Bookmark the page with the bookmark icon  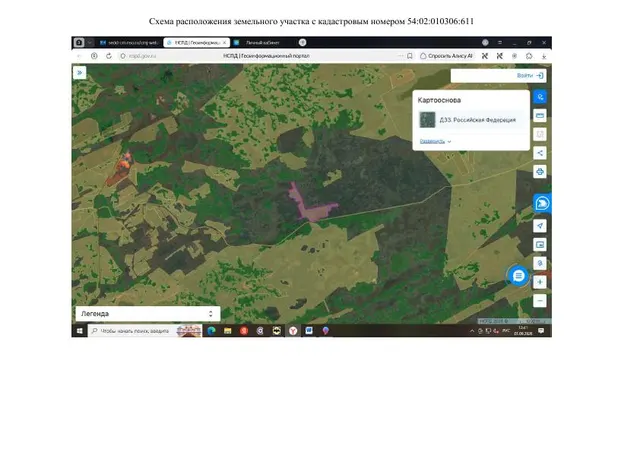pyautogui.click(x=410, y=56)
